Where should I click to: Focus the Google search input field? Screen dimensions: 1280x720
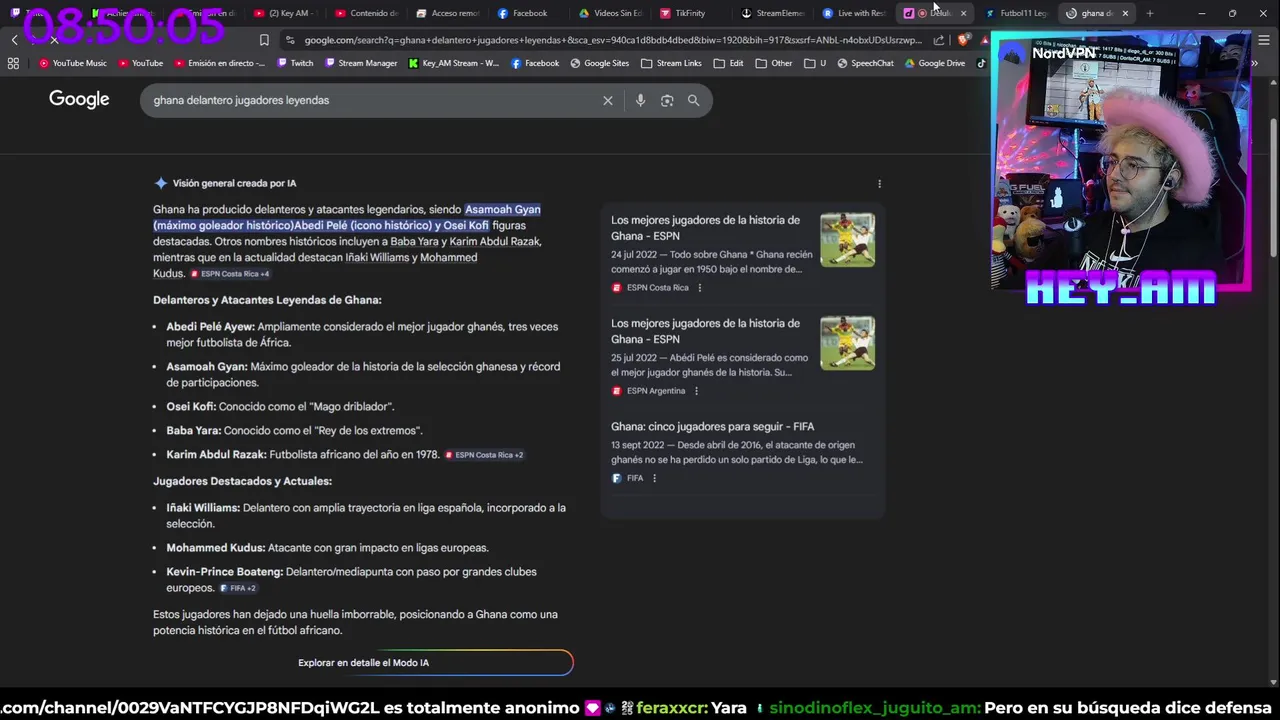370,100
